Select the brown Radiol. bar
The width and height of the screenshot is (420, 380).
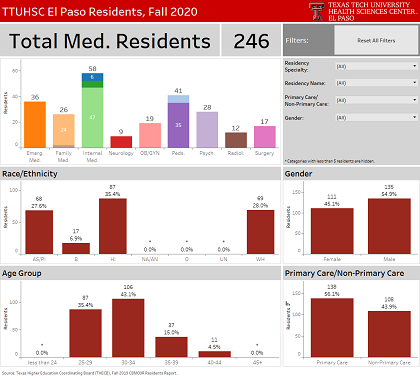(236, 140)
